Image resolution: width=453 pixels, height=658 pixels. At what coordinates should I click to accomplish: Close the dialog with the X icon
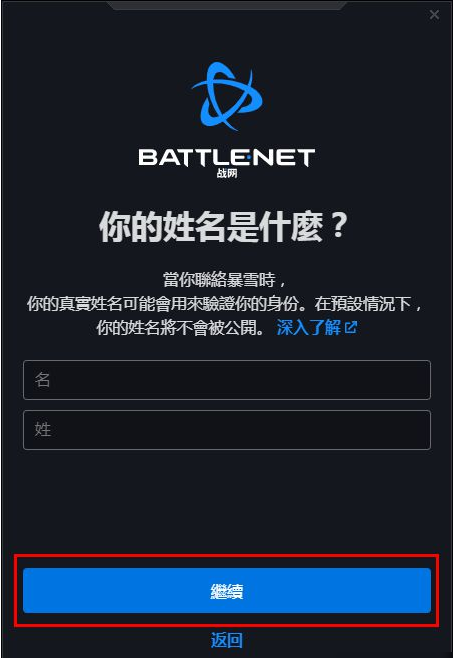[x=434, y=15]
